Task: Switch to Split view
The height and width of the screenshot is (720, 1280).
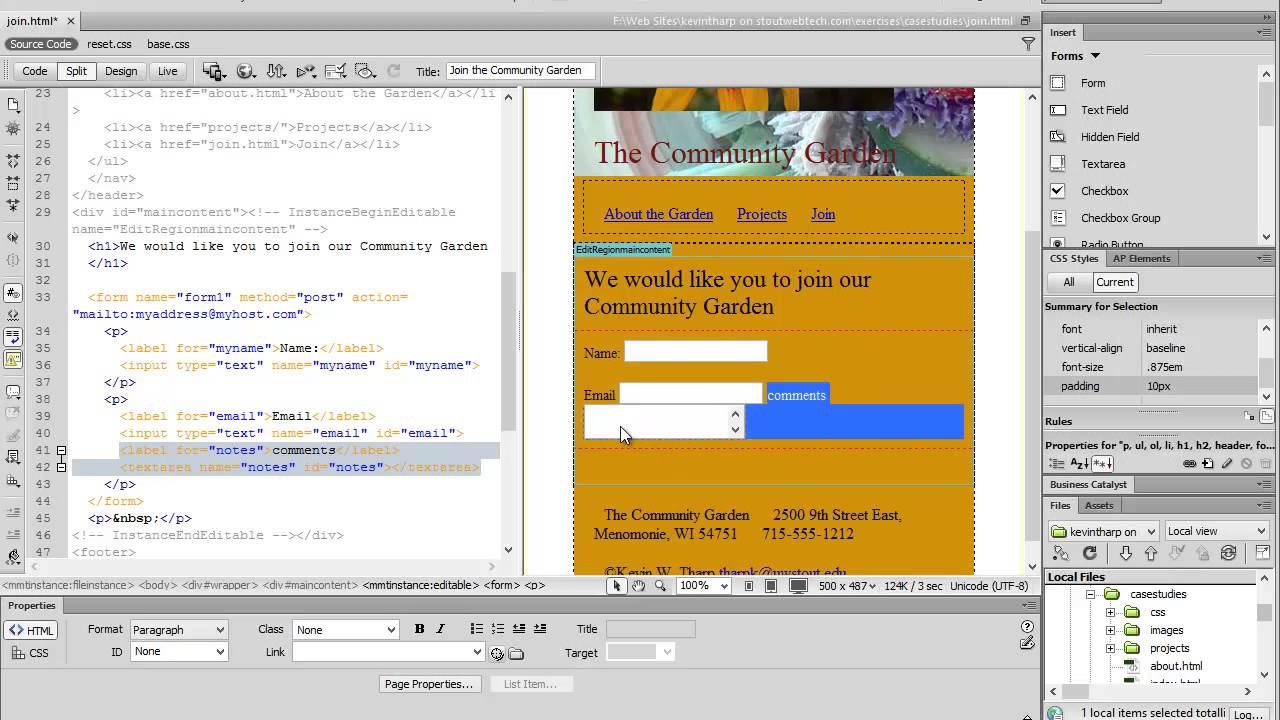Action: tap(77, 71)
